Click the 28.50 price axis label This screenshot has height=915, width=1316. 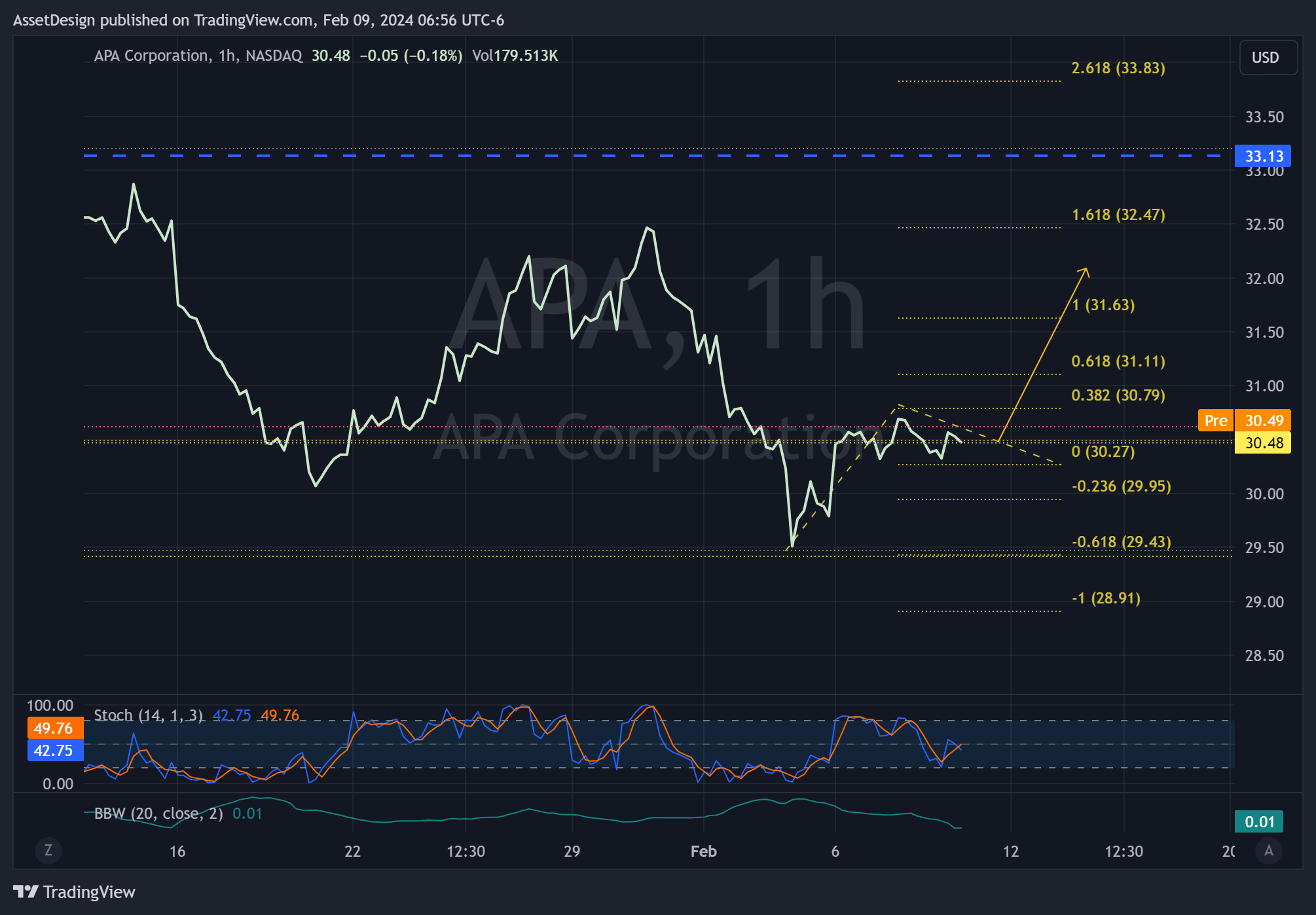(x=1264, y=656)
